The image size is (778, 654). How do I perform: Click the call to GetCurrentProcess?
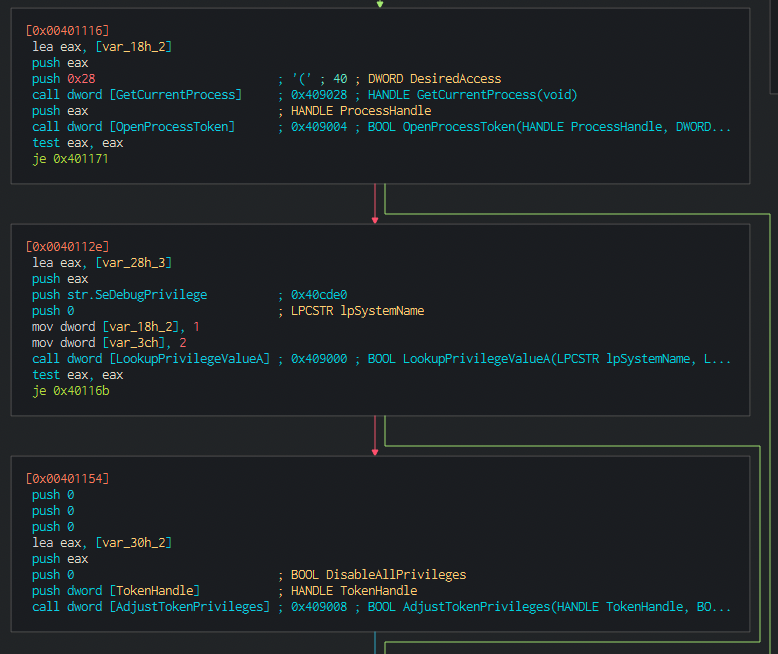137,95
